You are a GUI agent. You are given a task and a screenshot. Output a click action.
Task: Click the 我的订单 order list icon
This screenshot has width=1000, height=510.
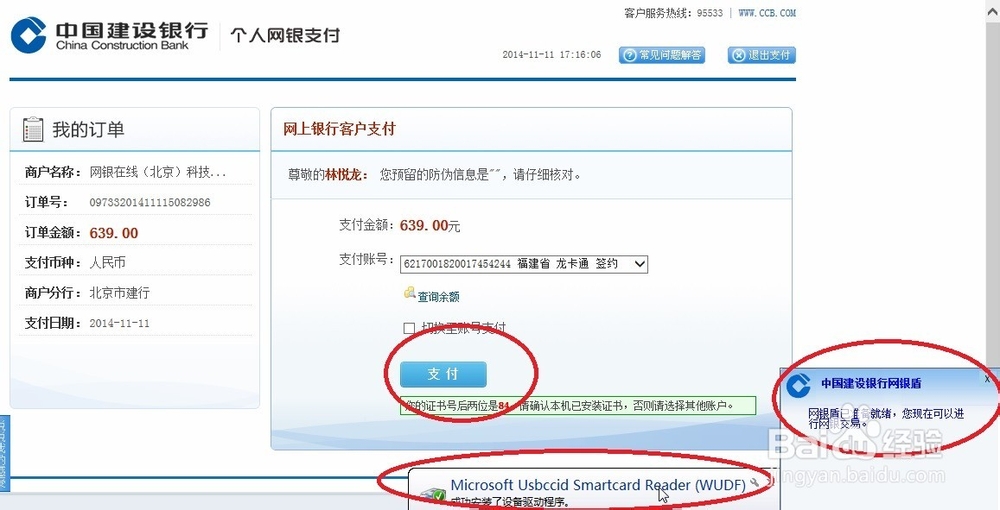pos(33,129)
